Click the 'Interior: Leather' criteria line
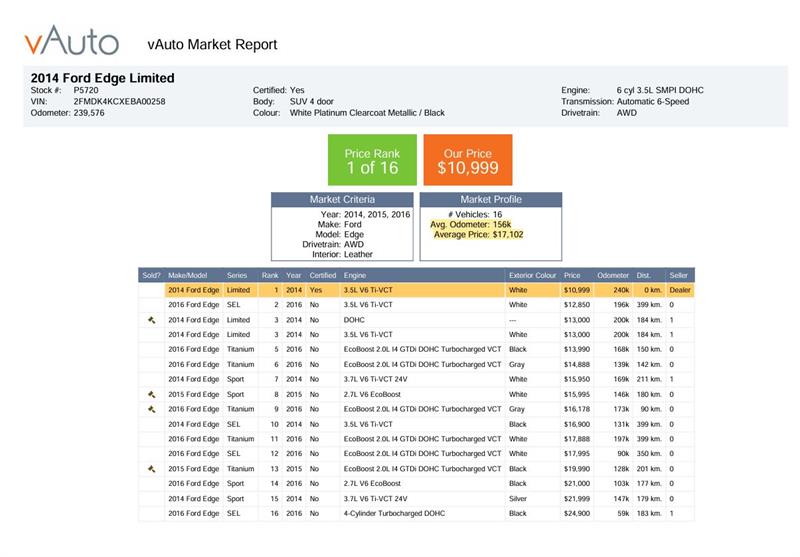This screenshot has width=800, height=557. (x=342, y=255)
